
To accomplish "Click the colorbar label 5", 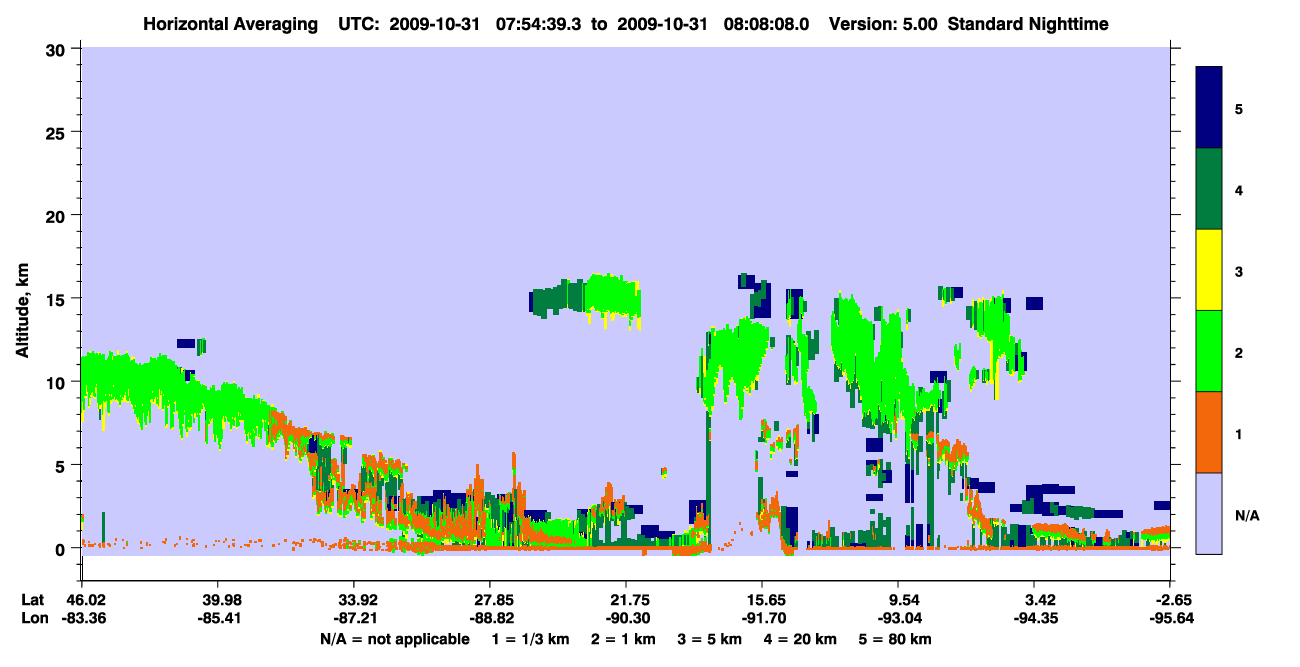I will [x=1239, y=108].
